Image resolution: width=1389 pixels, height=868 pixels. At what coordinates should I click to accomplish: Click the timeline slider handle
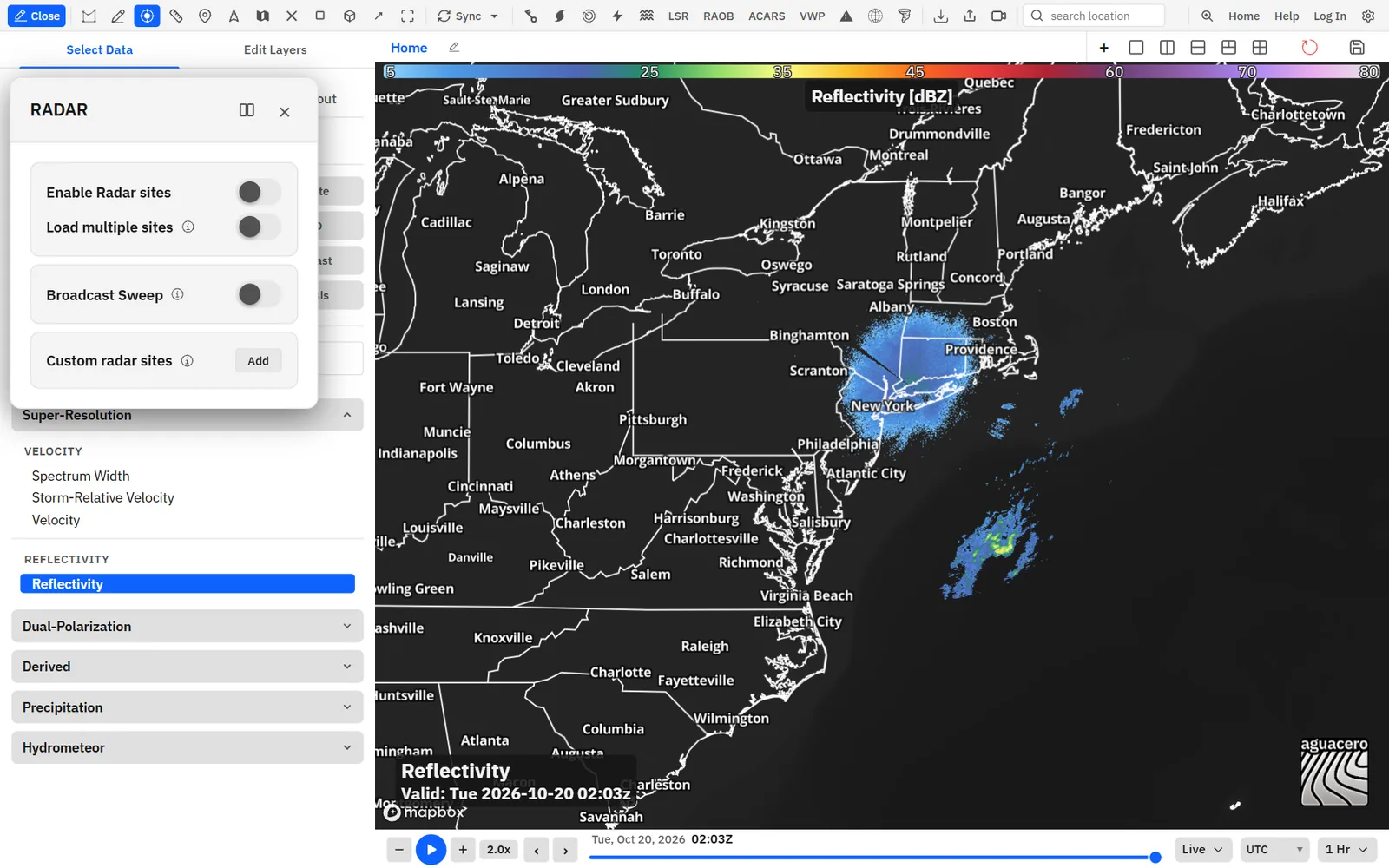click(1155, 858)
